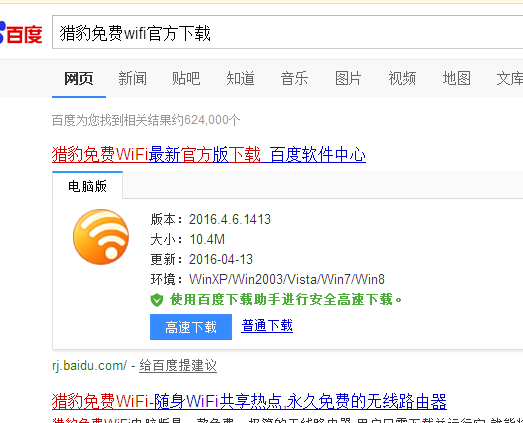
Task: Click the 普通下载 link
Action: (267, 326)
